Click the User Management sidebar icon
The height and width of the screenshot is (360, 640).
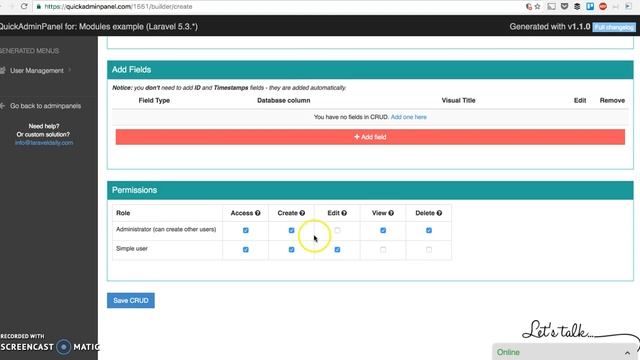[3, 71]
